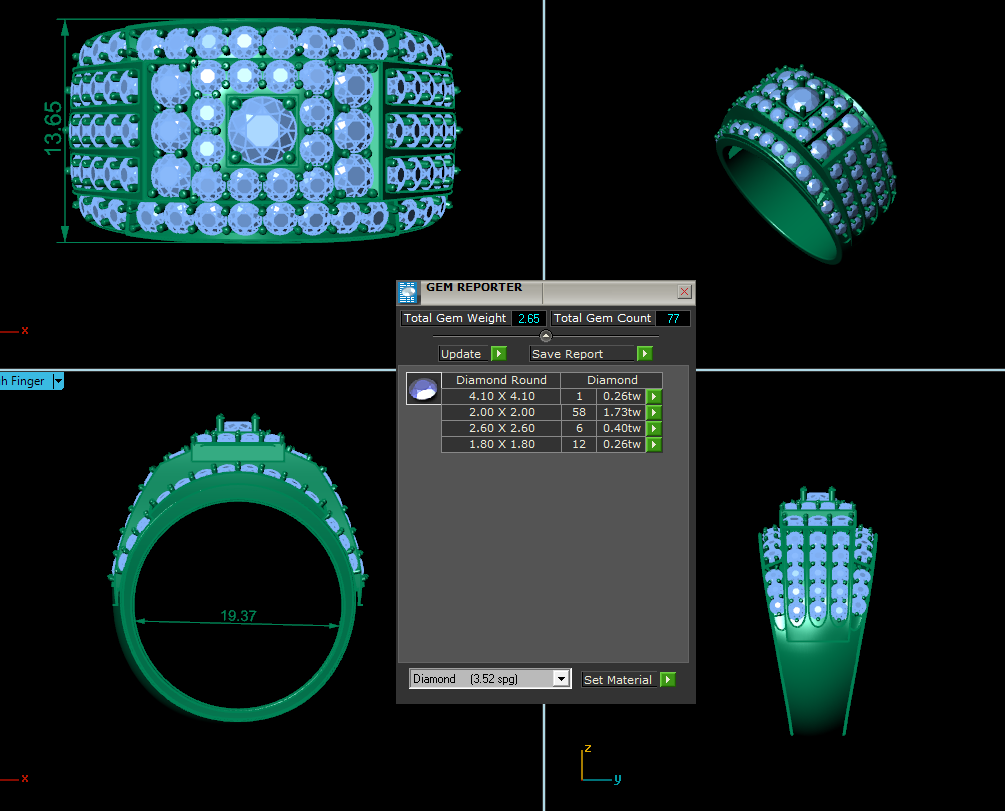The height and width of the screenshot is (811, 1005).
Task: Click the 13.65 dimension label
Action: (x=53, y=128)
